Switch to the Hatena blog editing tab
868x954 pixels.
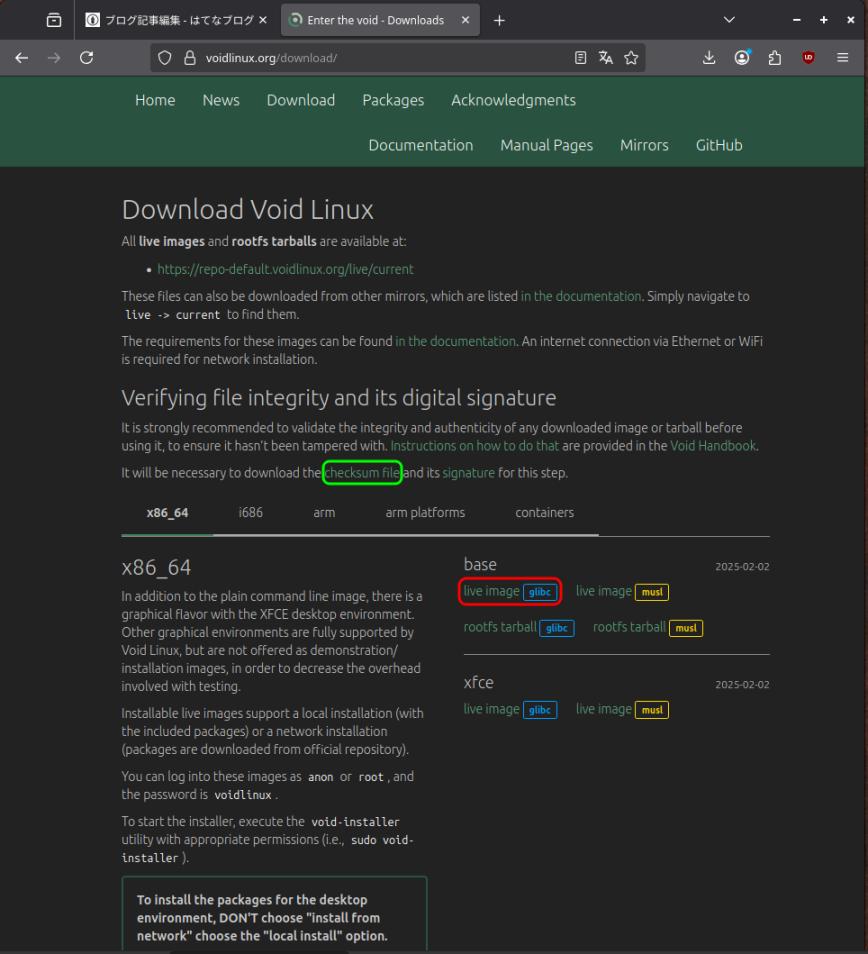tap(175, 20)
